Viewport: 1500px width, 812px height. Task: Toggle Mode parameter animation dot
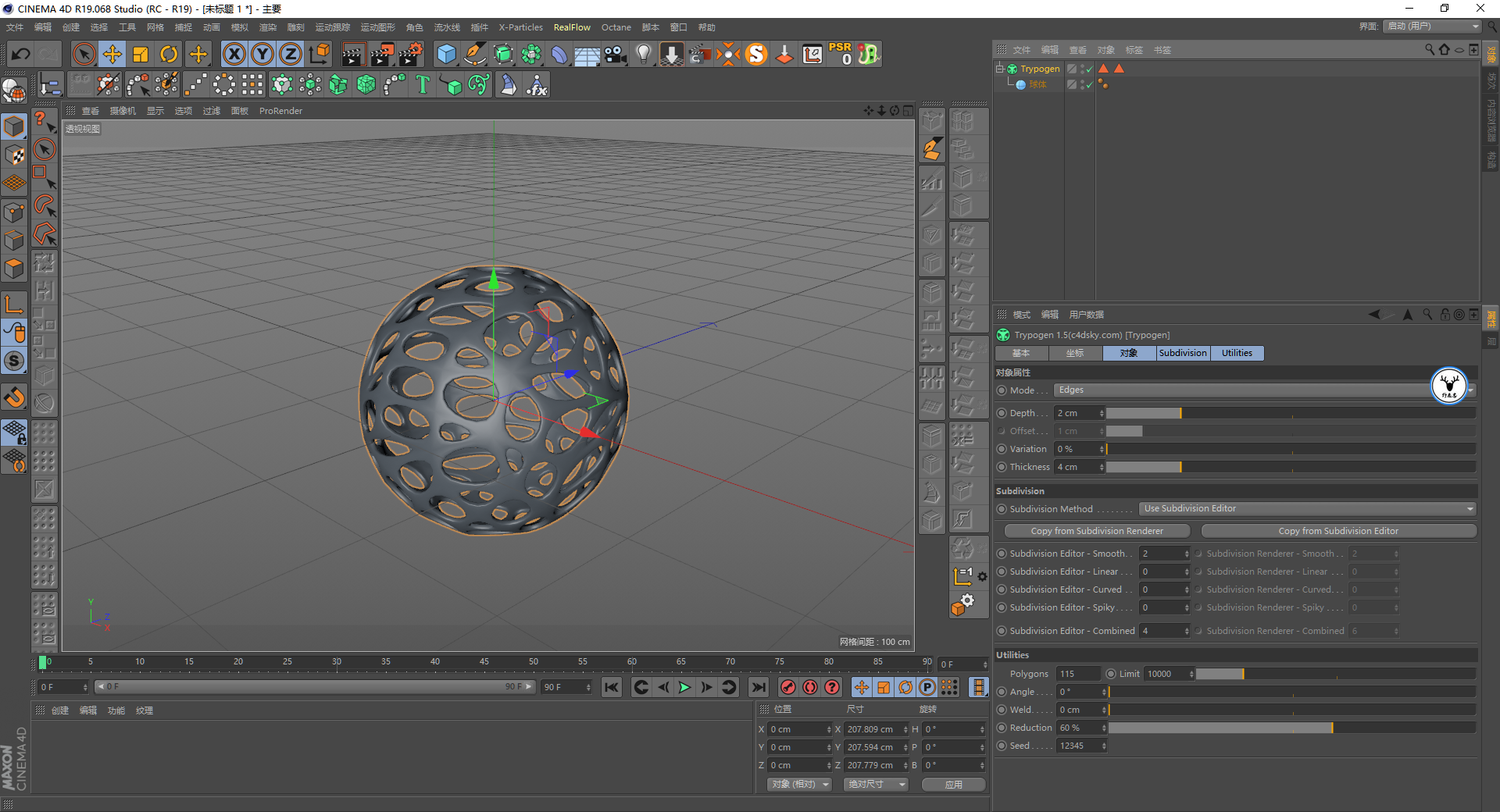pos(1002,390)
